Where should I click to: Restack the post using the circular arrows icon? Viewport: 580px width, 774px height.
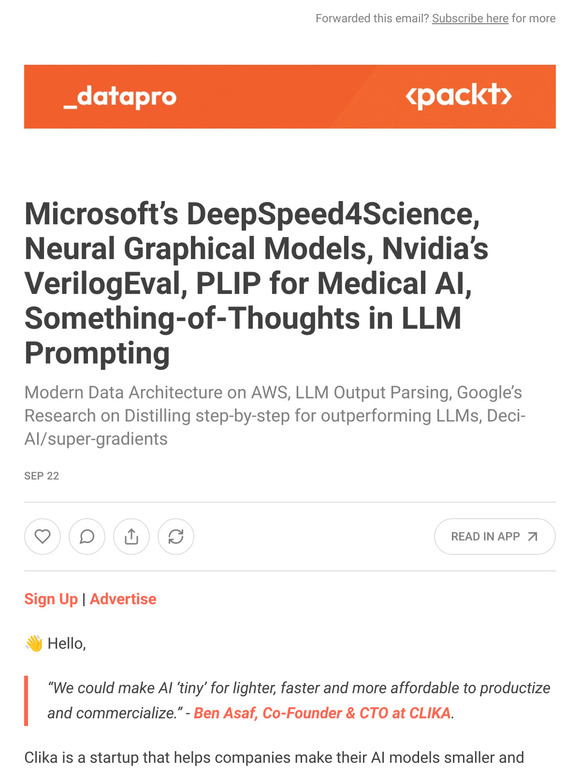click(x=176, y=536)
